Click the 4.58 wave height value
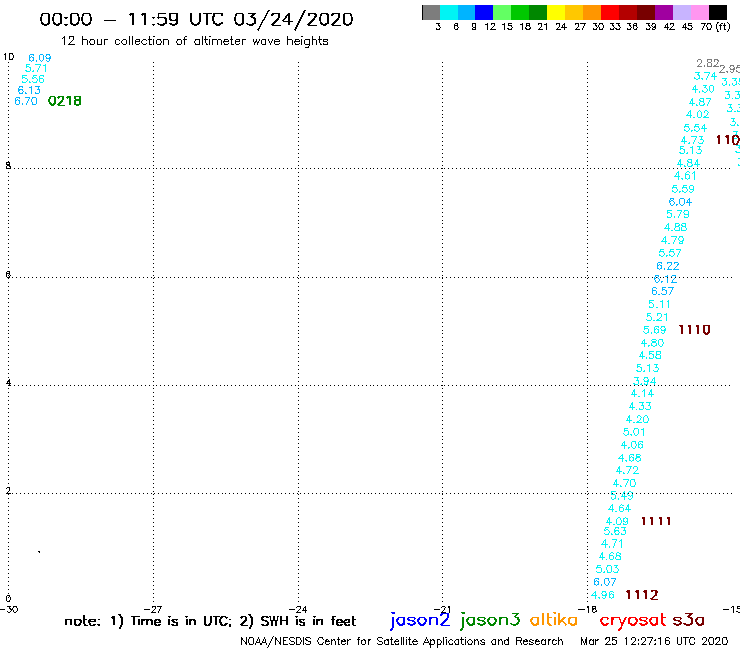Viewport: 740px width, 650px height. pos(650,355)
